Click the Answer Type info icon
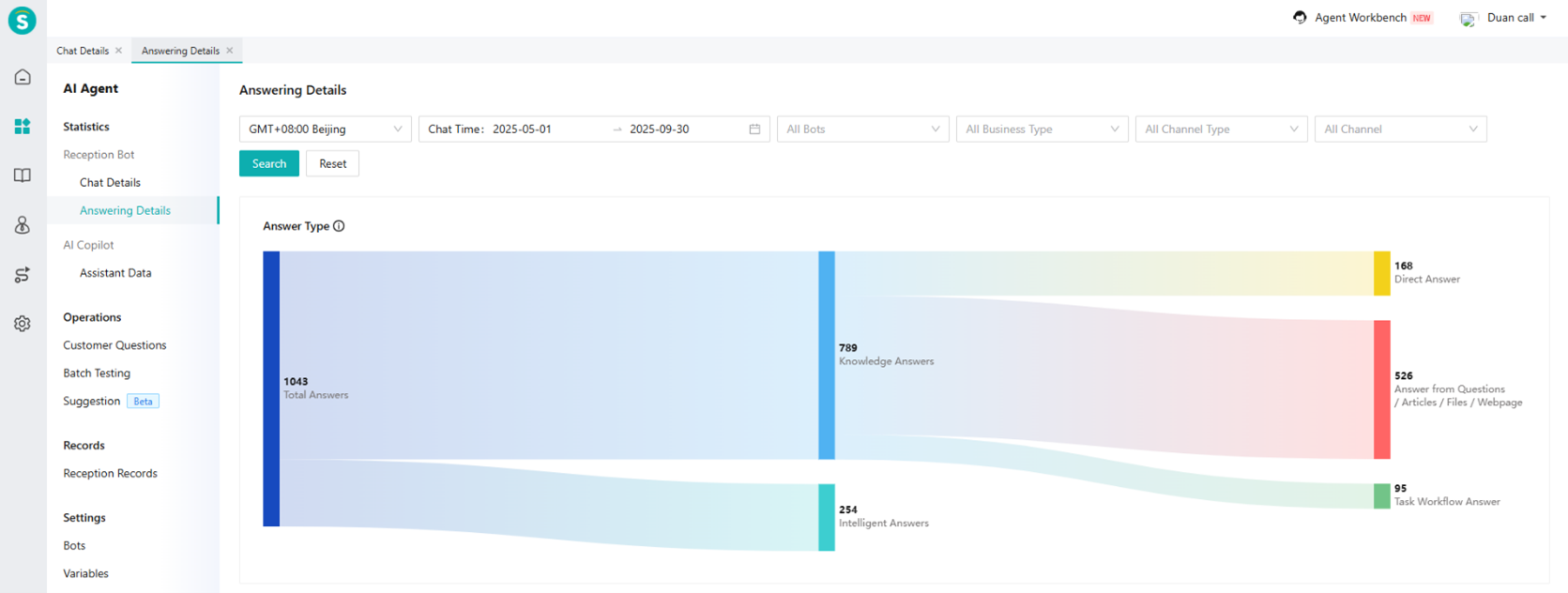Screen dimensions: 1568x593 click(339, 226)
